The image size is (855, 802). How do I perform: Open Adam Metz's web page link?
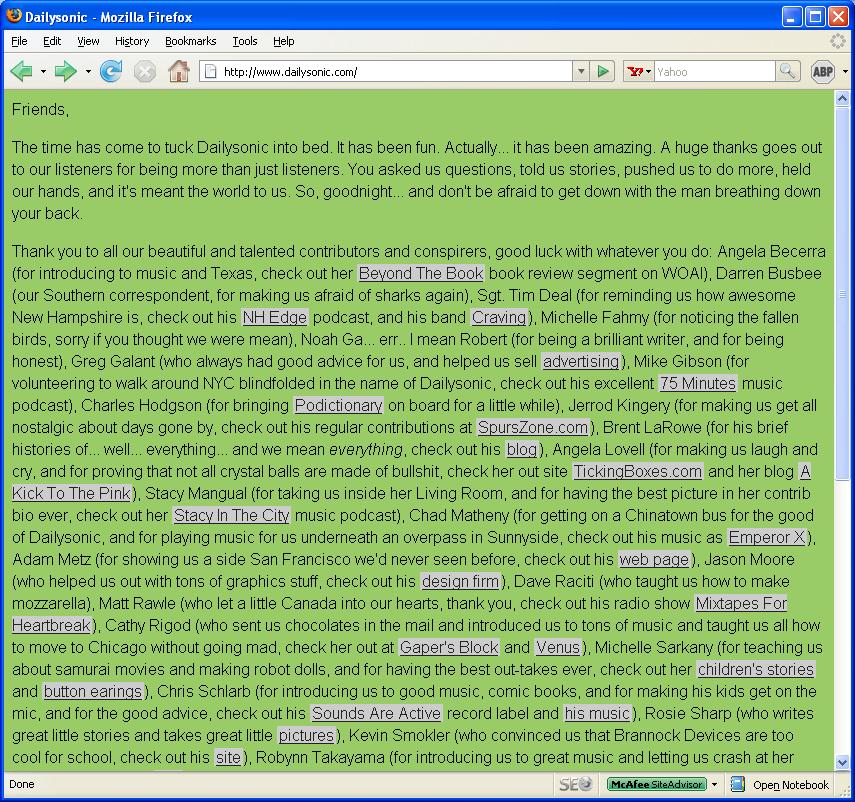(x=654, y=559)
